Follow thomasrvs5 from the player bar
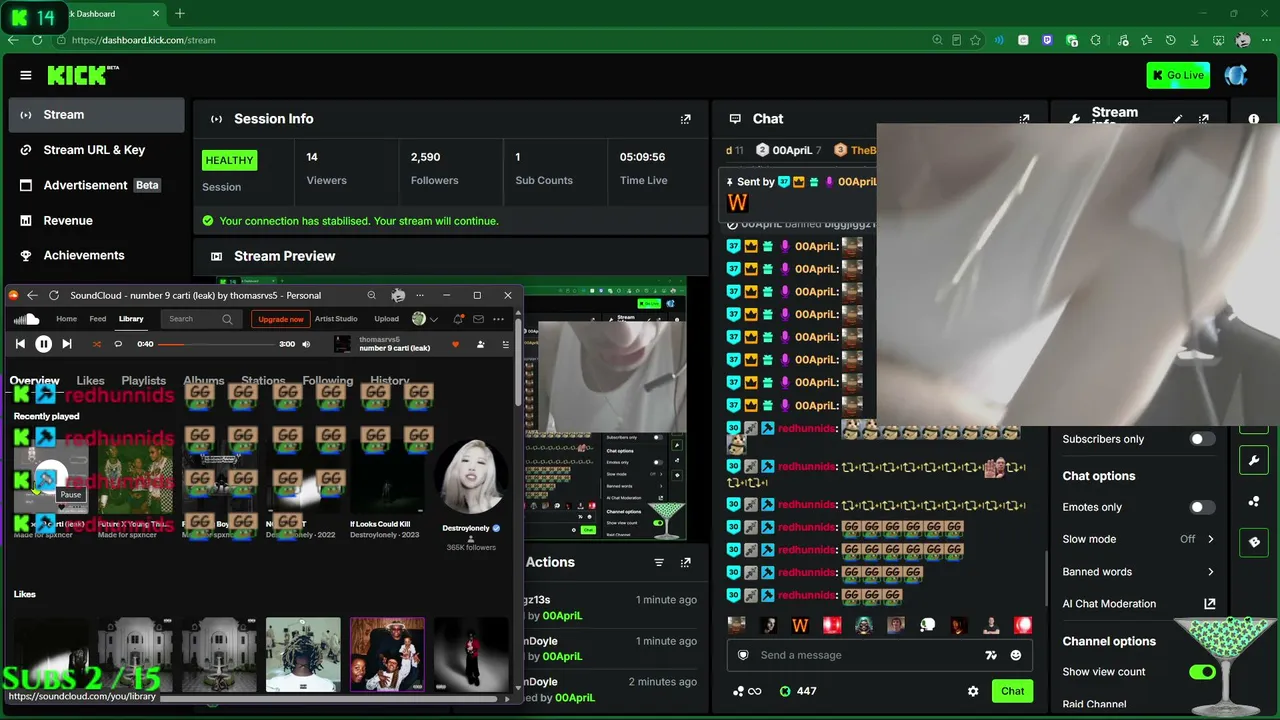 tap(480, 344)
